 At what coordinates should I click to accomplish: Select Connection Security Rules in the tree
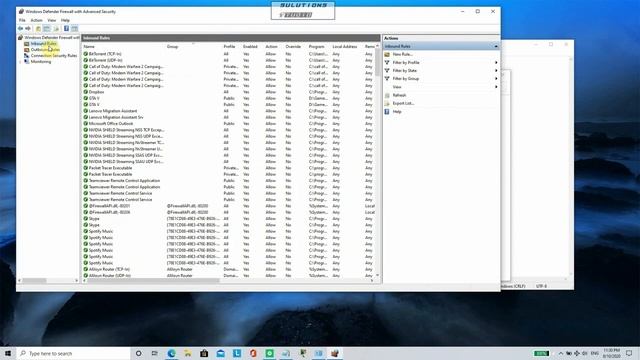(x=54, y=56)
